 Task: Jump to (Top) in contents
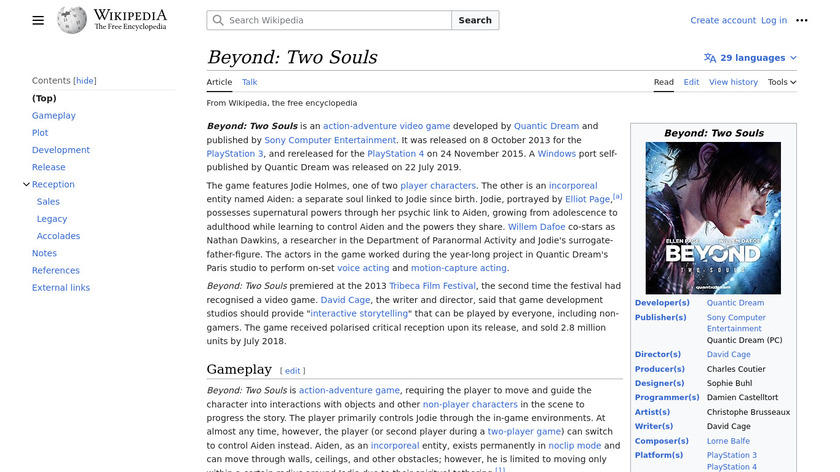click(44, 98)
